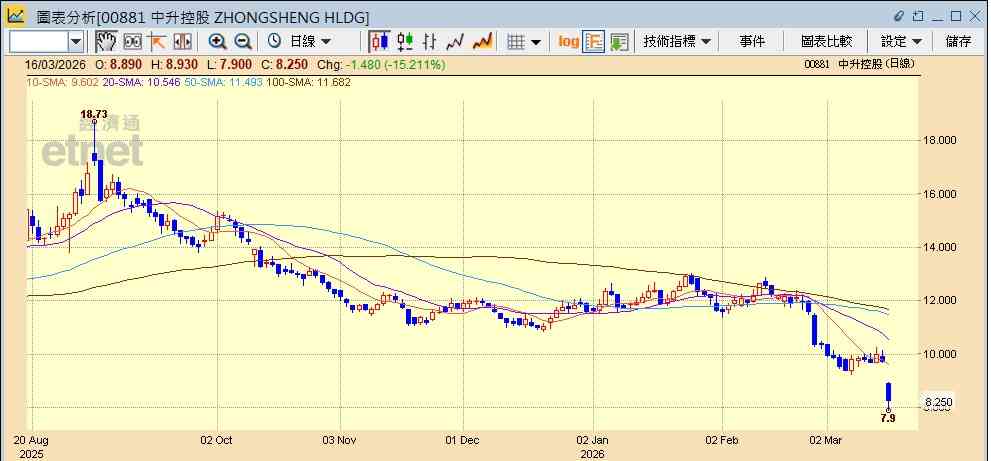
Task: Select the orange arrow pointer tool
Action: tap(157, 42)
